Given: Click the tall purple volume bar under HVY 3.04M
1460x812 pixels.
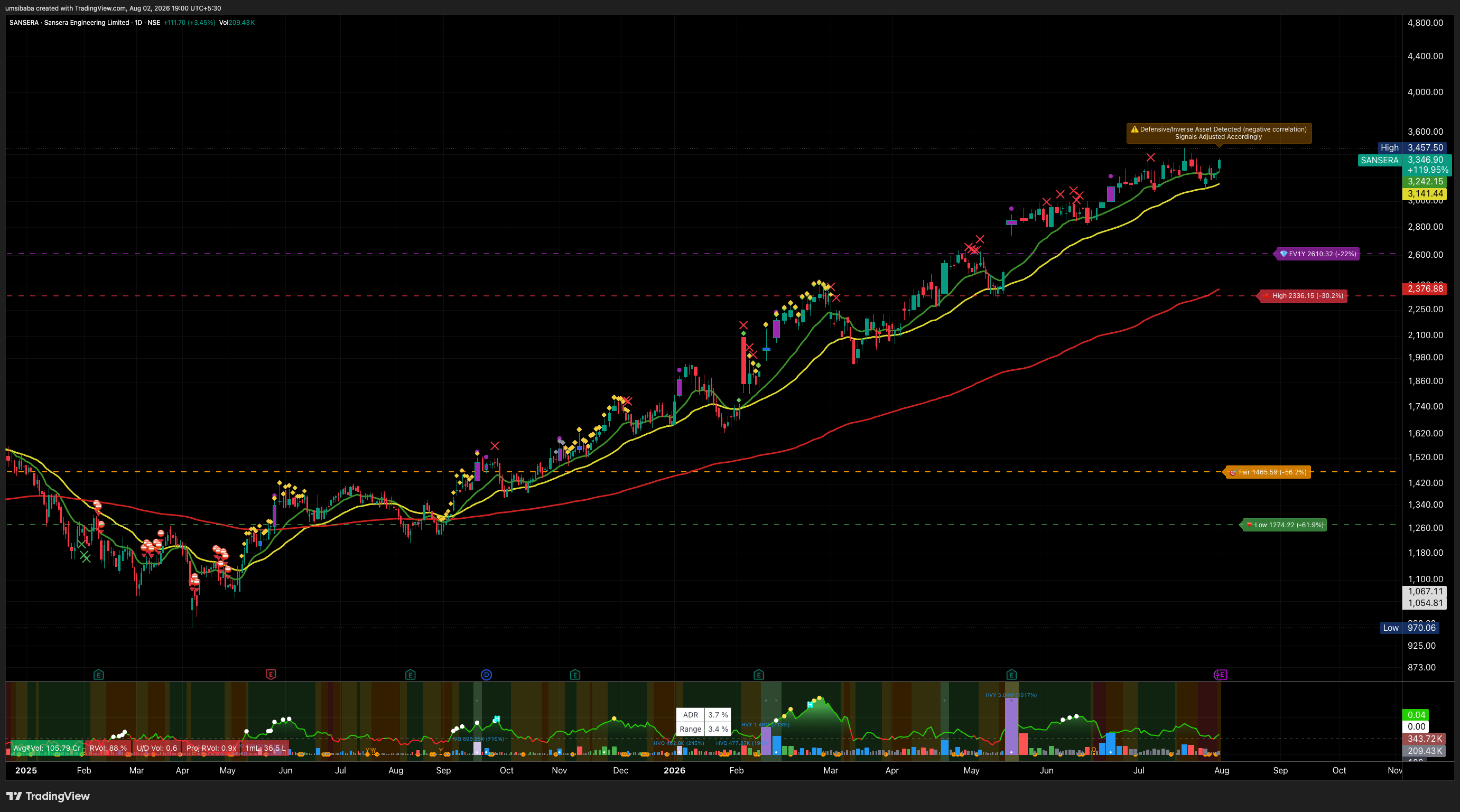Looking at the screenshot, I should [x=1011, y=726].
